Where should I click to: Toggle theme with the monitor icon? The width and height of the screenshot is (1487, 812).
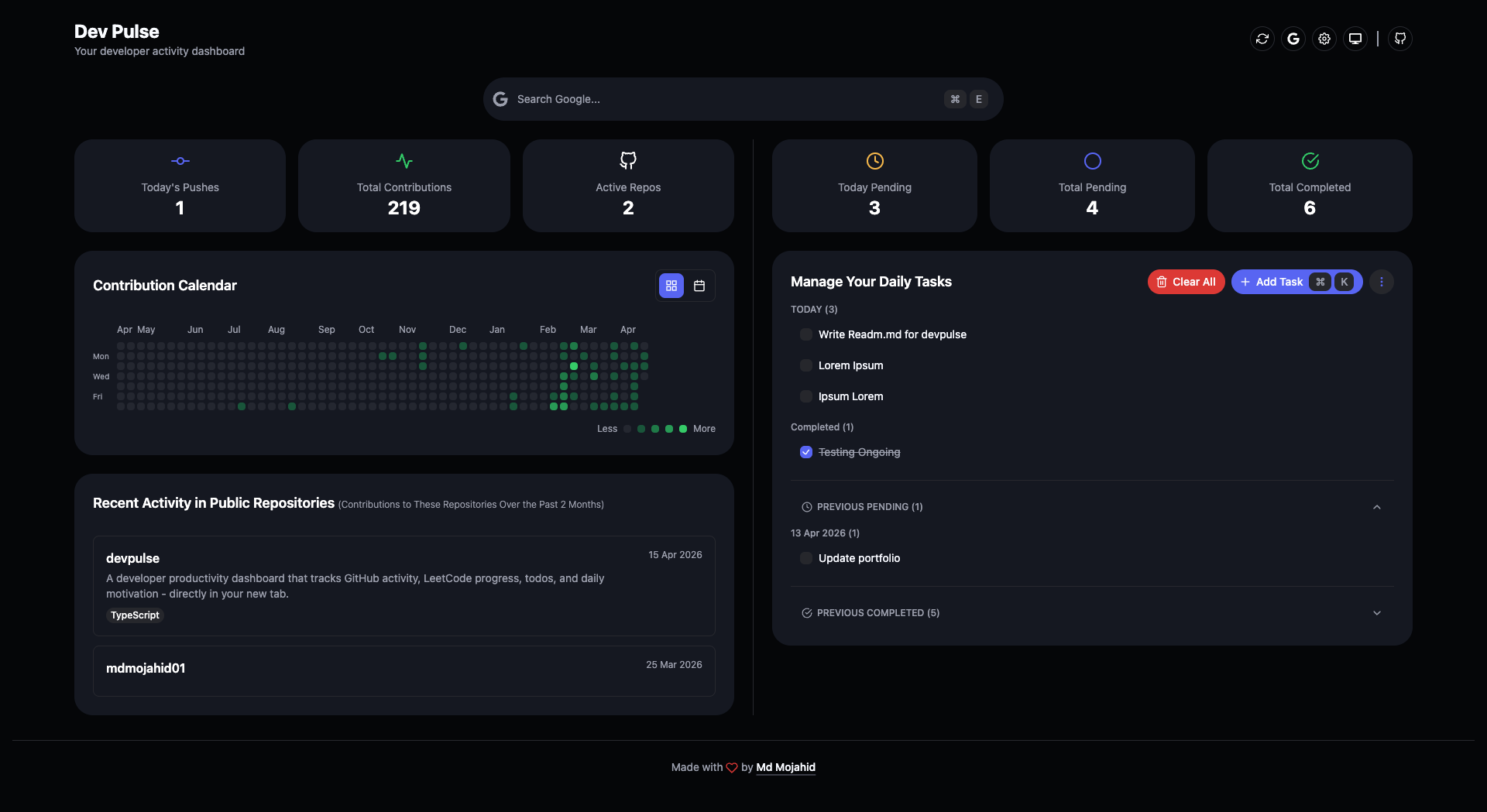(1354, 38)
